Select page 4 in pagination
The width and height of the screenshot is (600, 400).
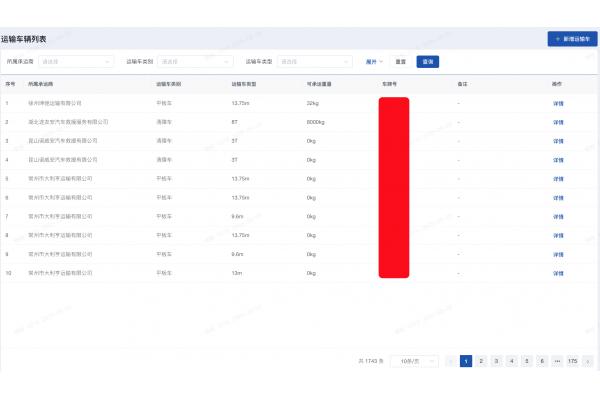pyautogui.click(x=511, y=360)
